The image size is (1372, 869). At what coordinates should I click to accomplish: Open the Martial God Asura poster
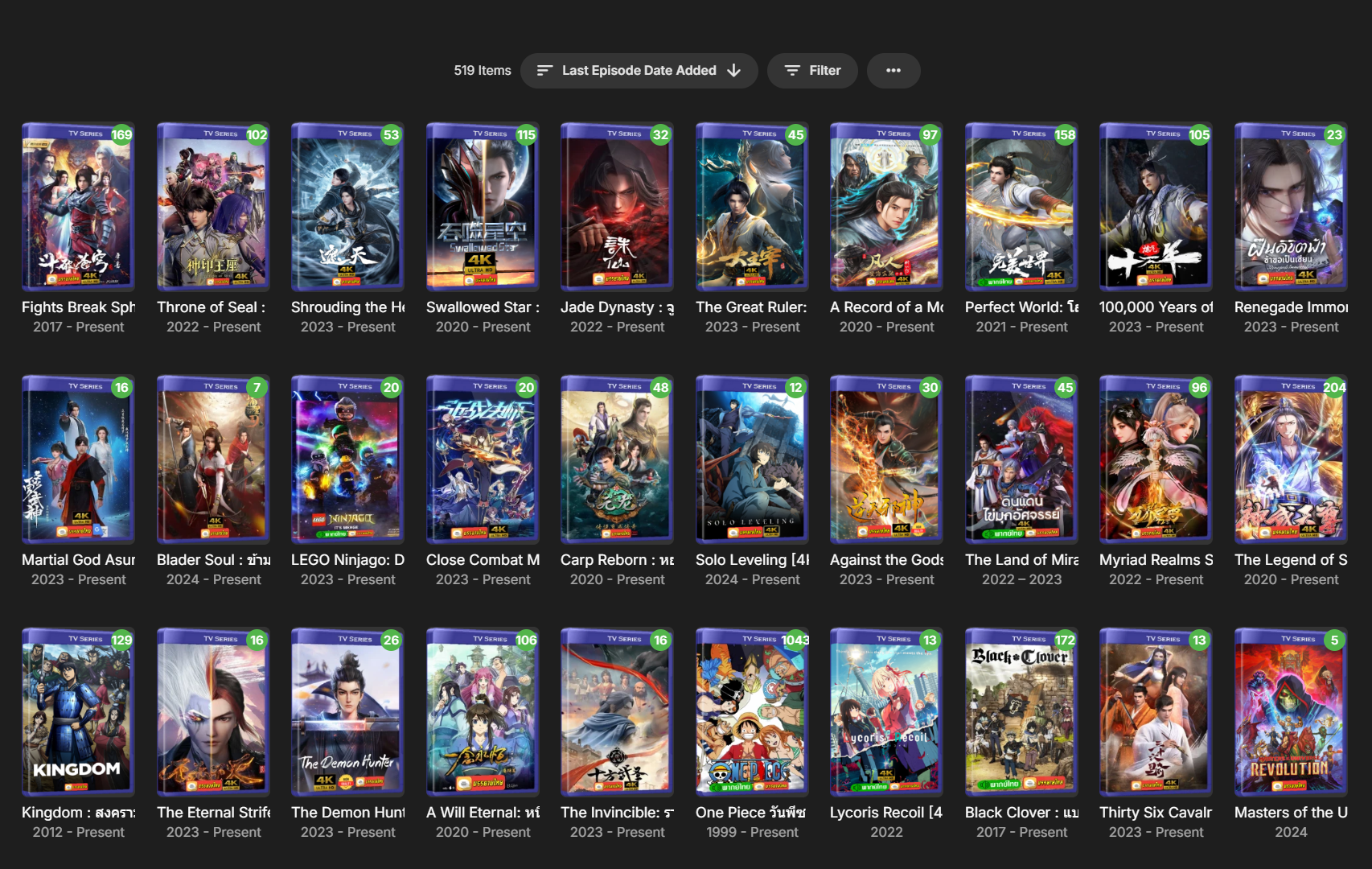click(x=78, y=459)
